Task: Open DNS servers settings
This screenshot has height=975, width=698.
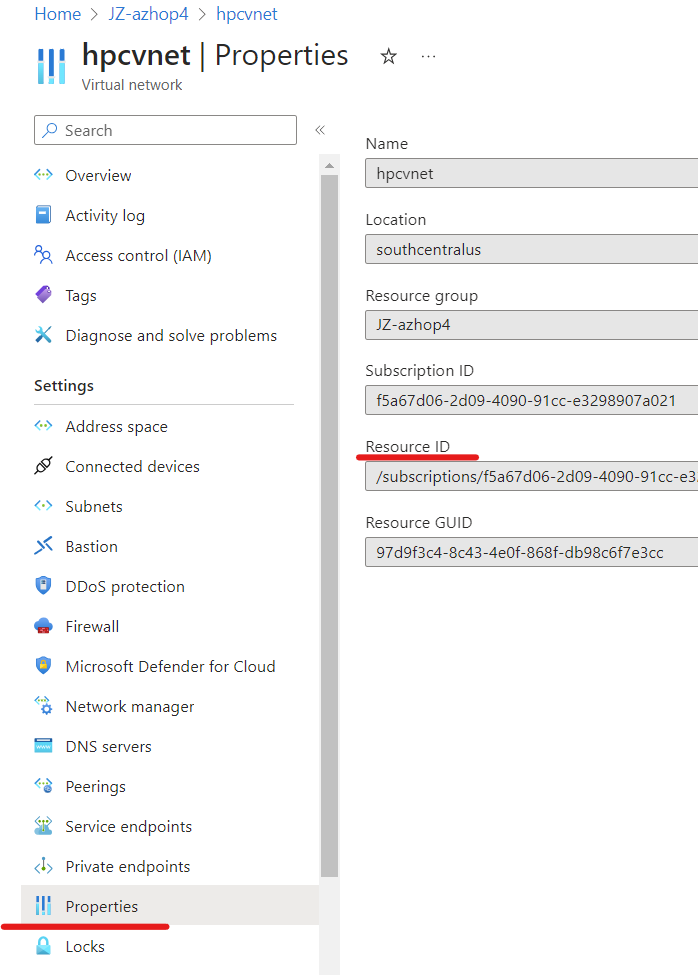Action: (170, 745)
